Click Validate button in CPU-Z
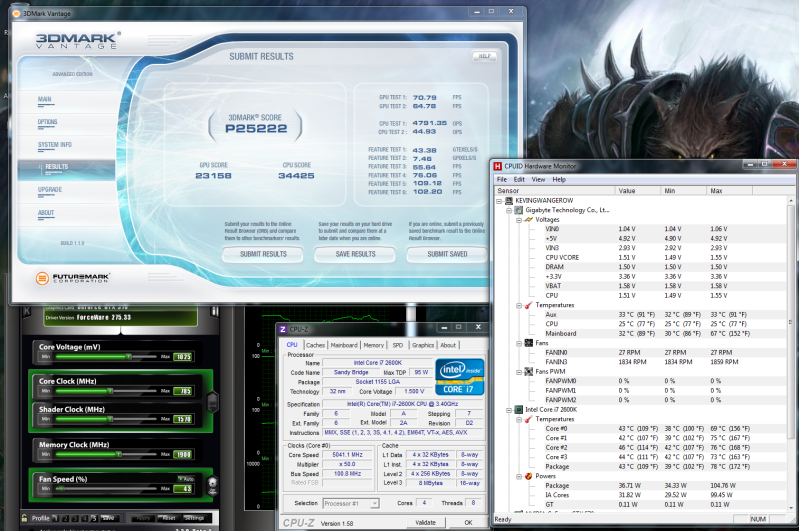The width and height of the screenshot is (799, 531). point(425,522)
